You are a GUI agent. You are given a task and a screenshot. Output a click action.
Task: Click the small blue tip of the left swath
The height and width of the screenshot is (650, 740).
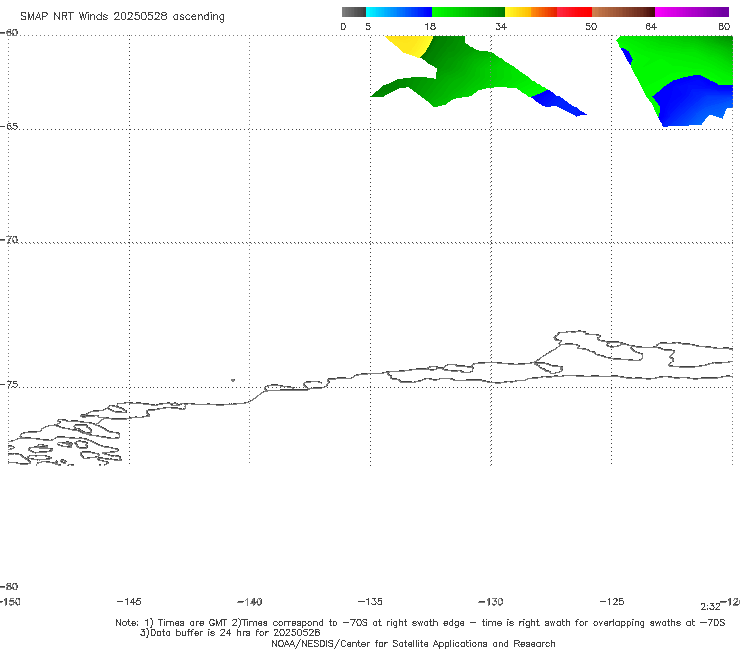point(557,103)
